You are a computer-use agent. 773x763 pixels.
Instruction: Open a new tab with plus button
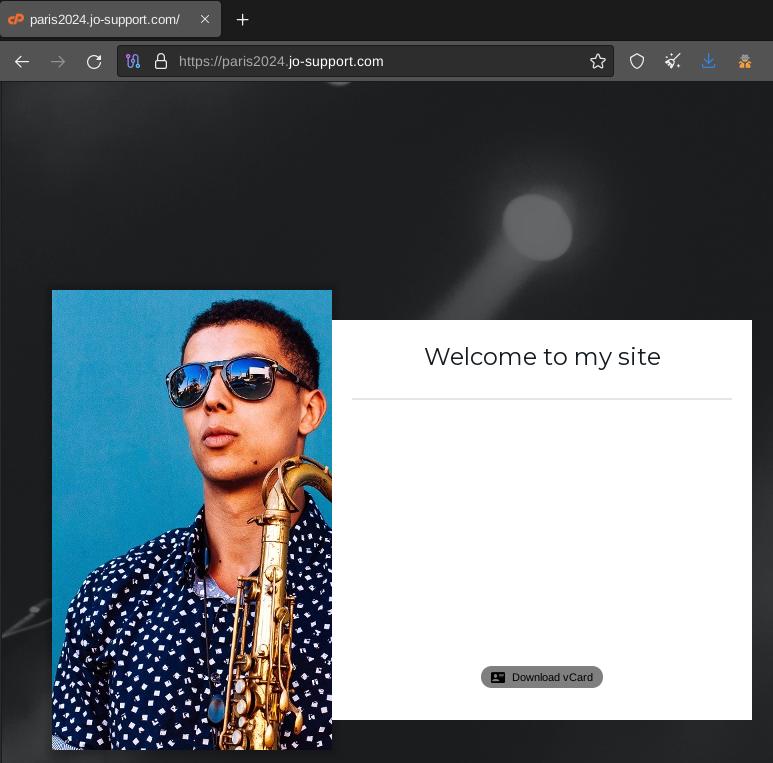pyautogui.click(x=242, y=19)
